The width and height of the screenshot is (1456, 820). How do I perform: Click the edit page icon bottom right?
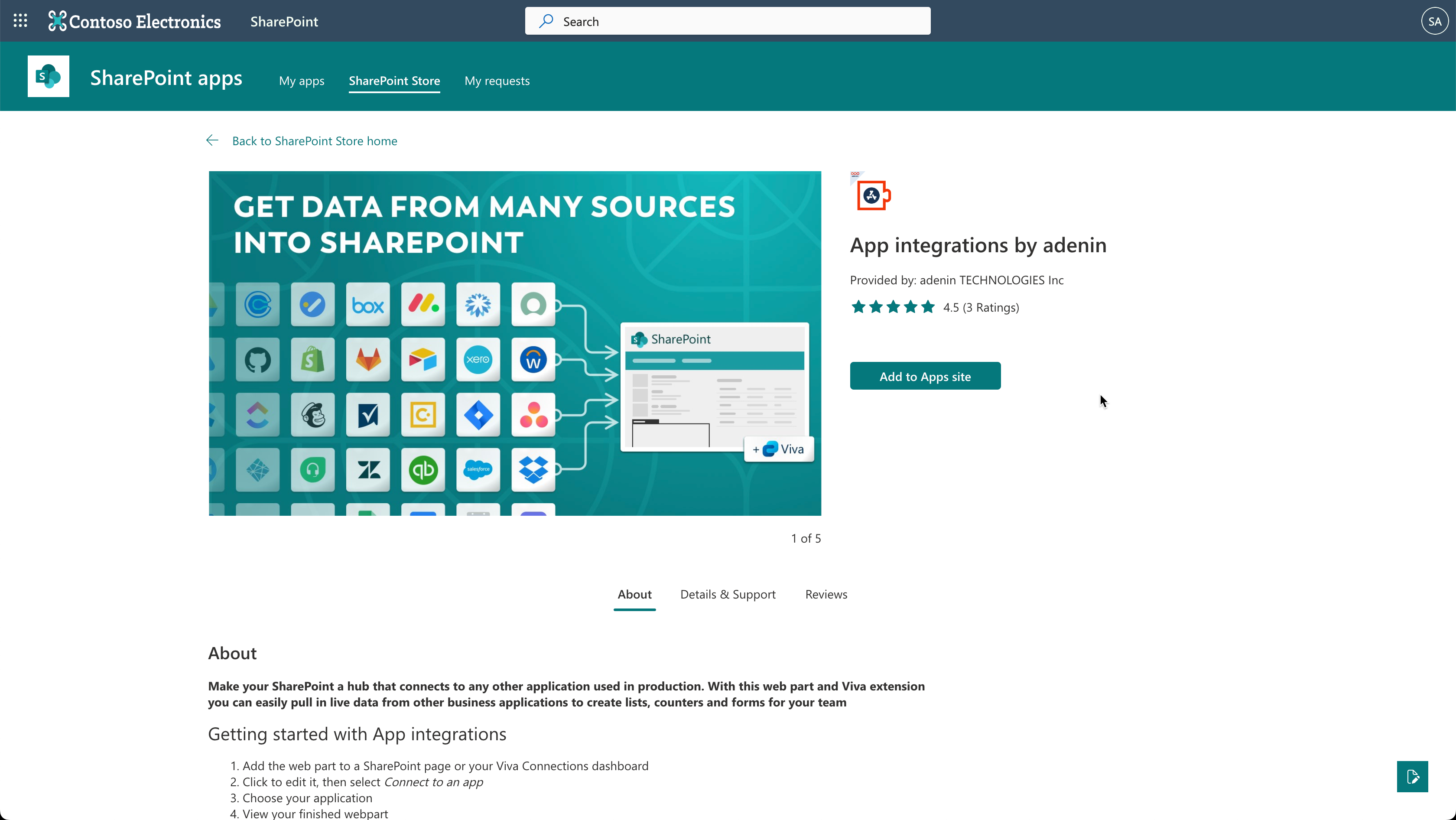click(x=1413, y=777)
